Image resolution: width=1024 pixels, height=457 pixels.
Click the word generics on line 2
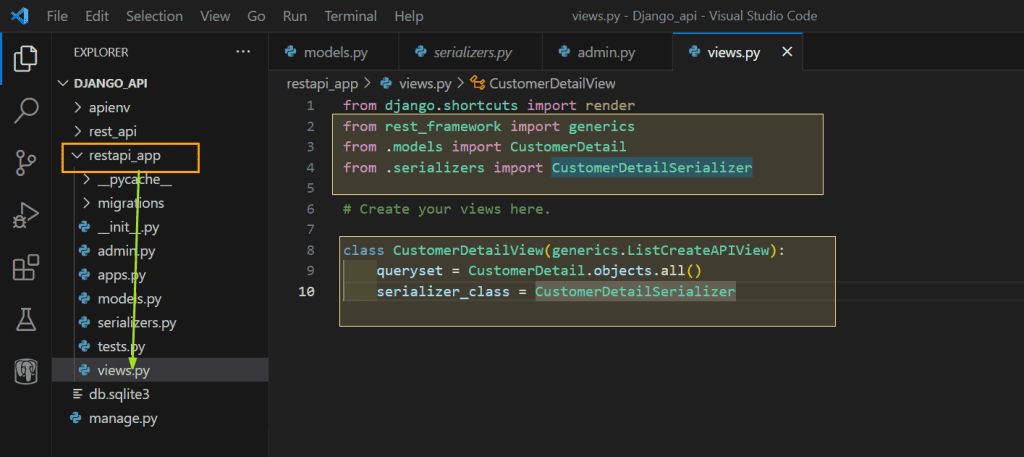(601, 126)
